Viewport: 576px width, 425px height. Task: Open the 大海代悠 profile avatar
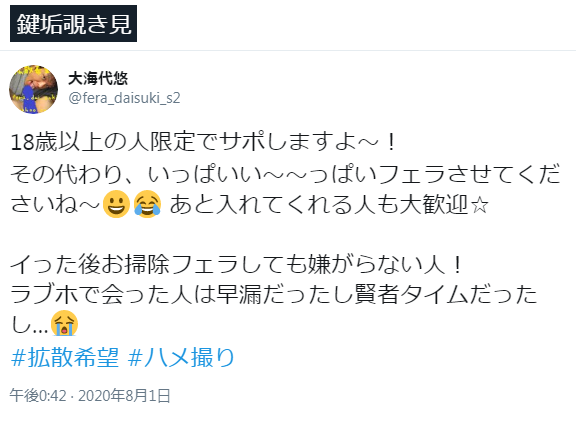click(x=33, y=89)
